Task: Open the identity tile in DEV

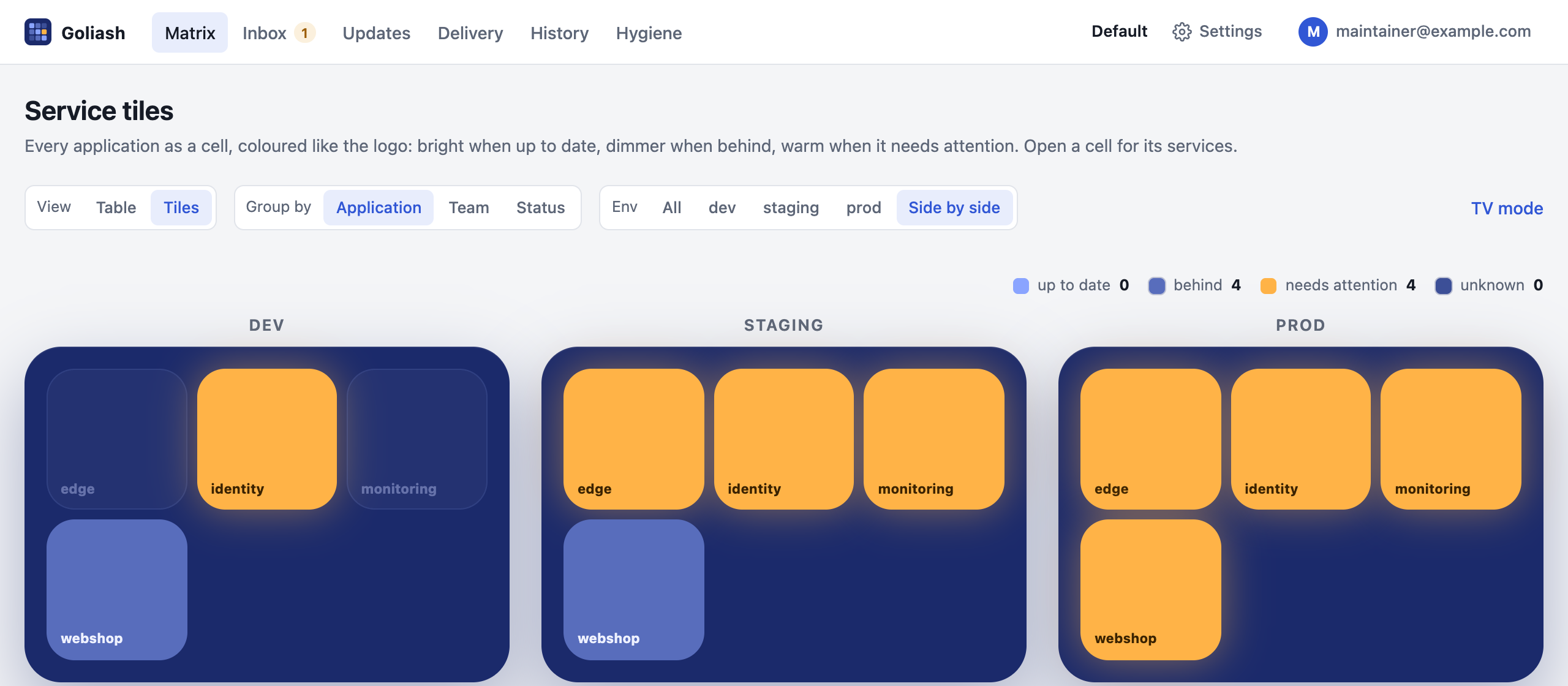Action: point(267,439)
